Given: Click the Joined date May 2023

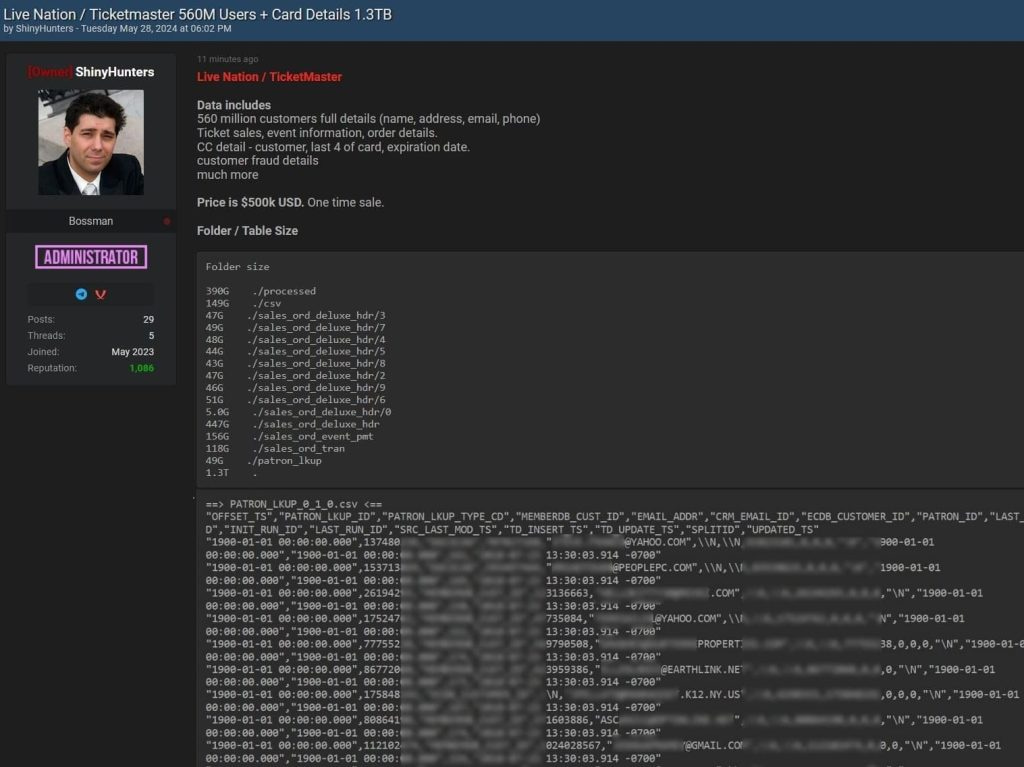Looking at the screenshot, I should 133,351.
